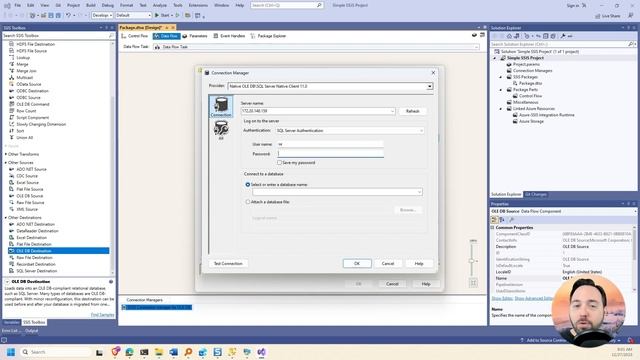The width and height of the screenshot is (640, 360).
Task: Click the Undo toolbar icon
Action: point(68,15)
